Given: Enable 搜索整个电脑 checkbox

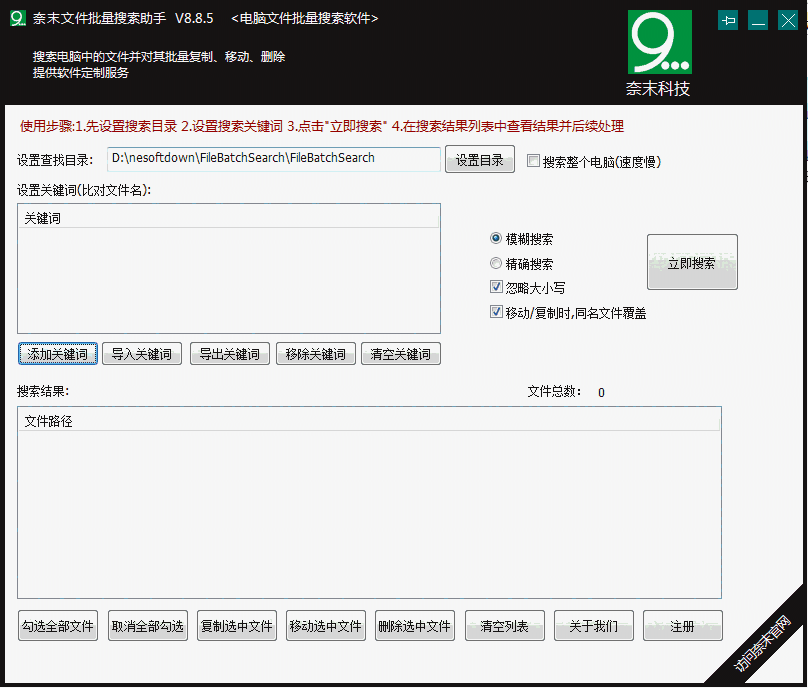Looking at the screenshot, I should click(x=533, y=161).
